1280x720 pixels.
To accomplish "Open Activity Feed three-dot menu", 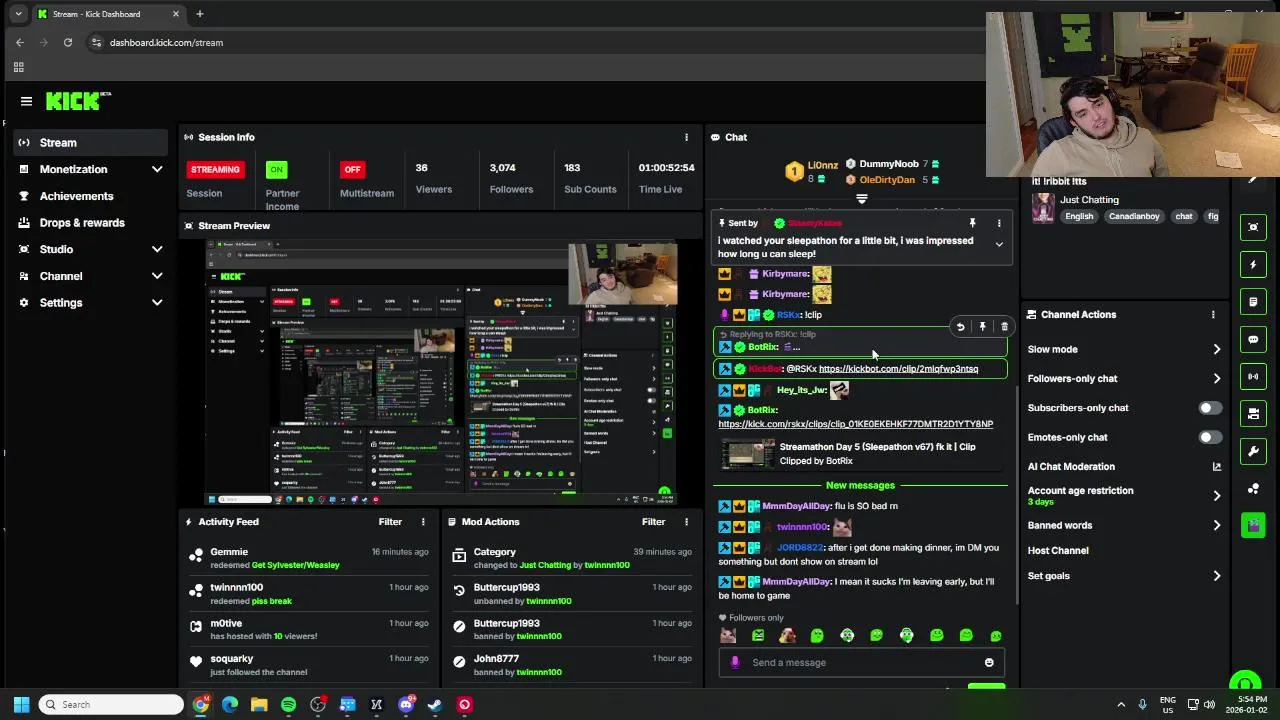I will (423, 522).
